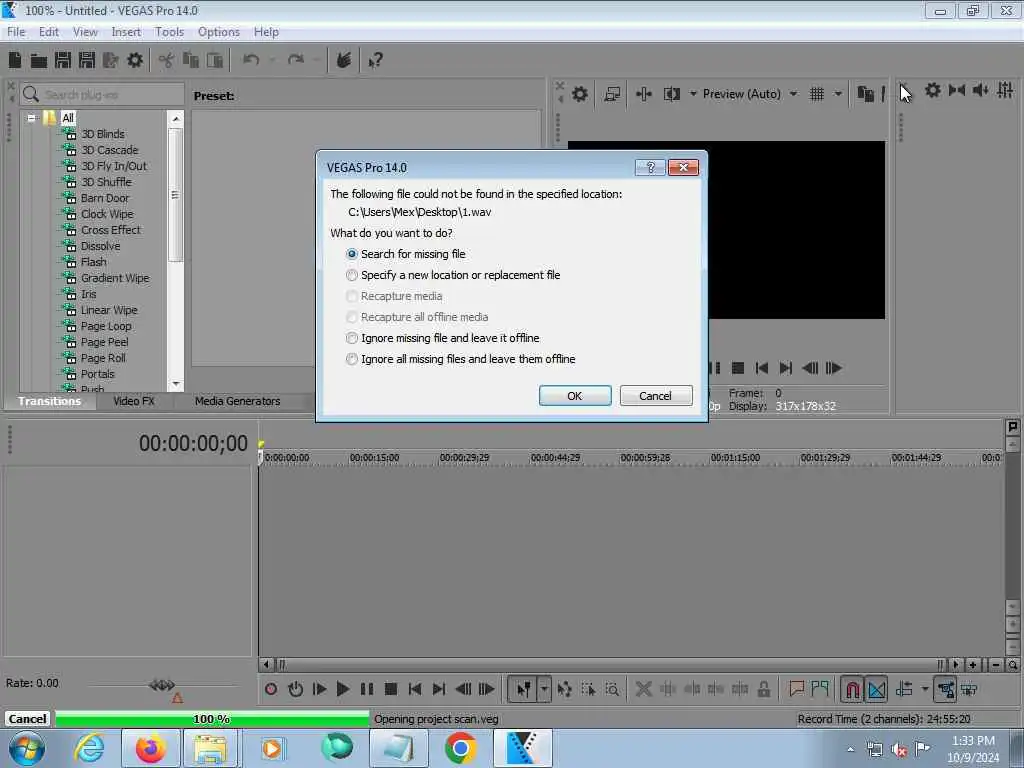
Task: Open Undo history dropdown arrow
Action: 272,60
